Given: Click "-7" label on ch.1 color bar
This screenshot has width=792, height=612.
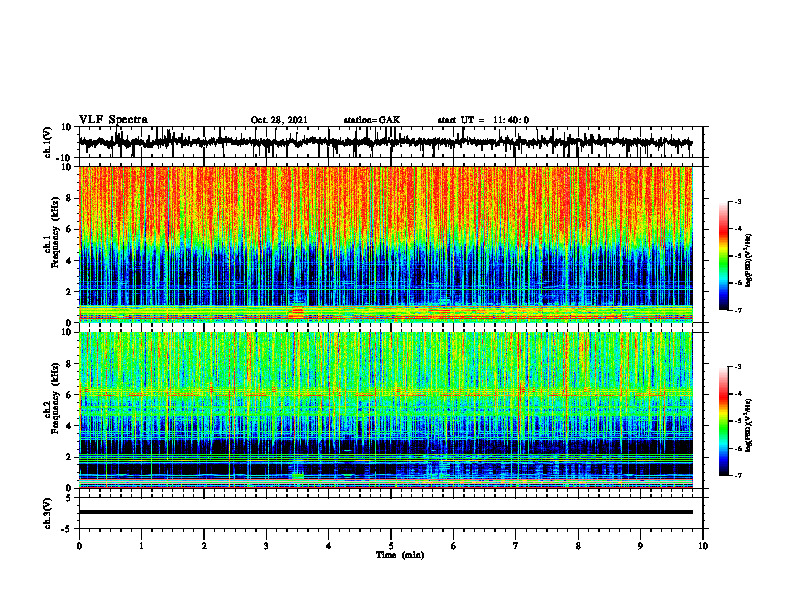Looking at the screenshot, I should tap(738, 310).
